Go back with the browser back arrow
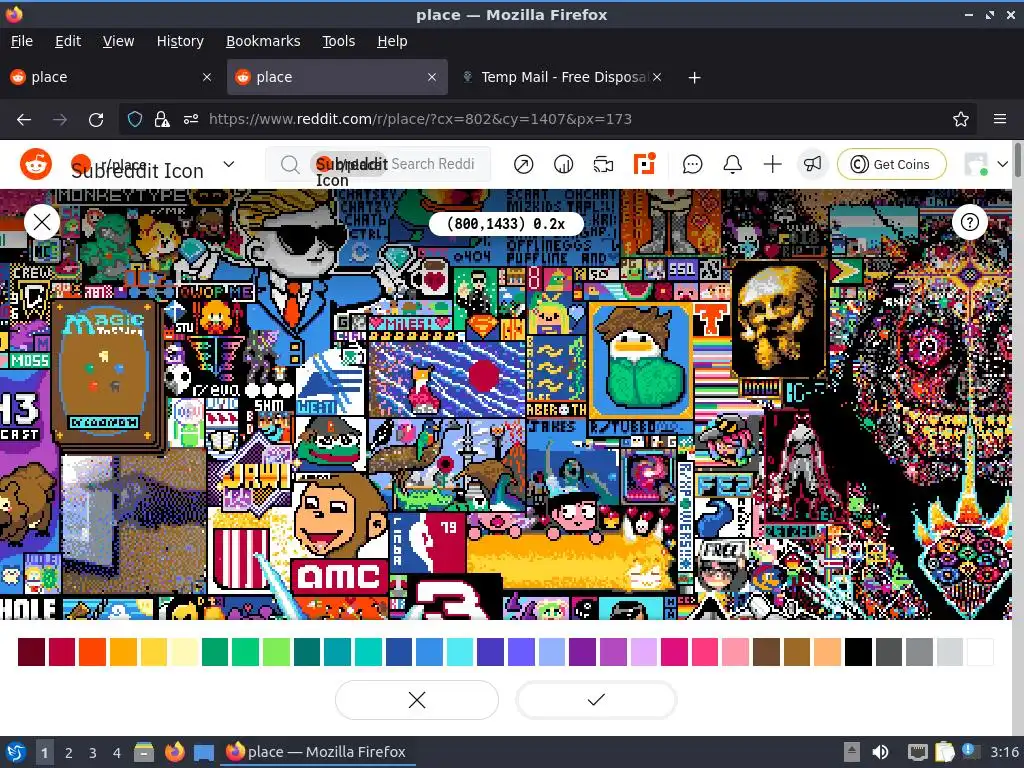The image size is (1024, 768). click(24, 120)
